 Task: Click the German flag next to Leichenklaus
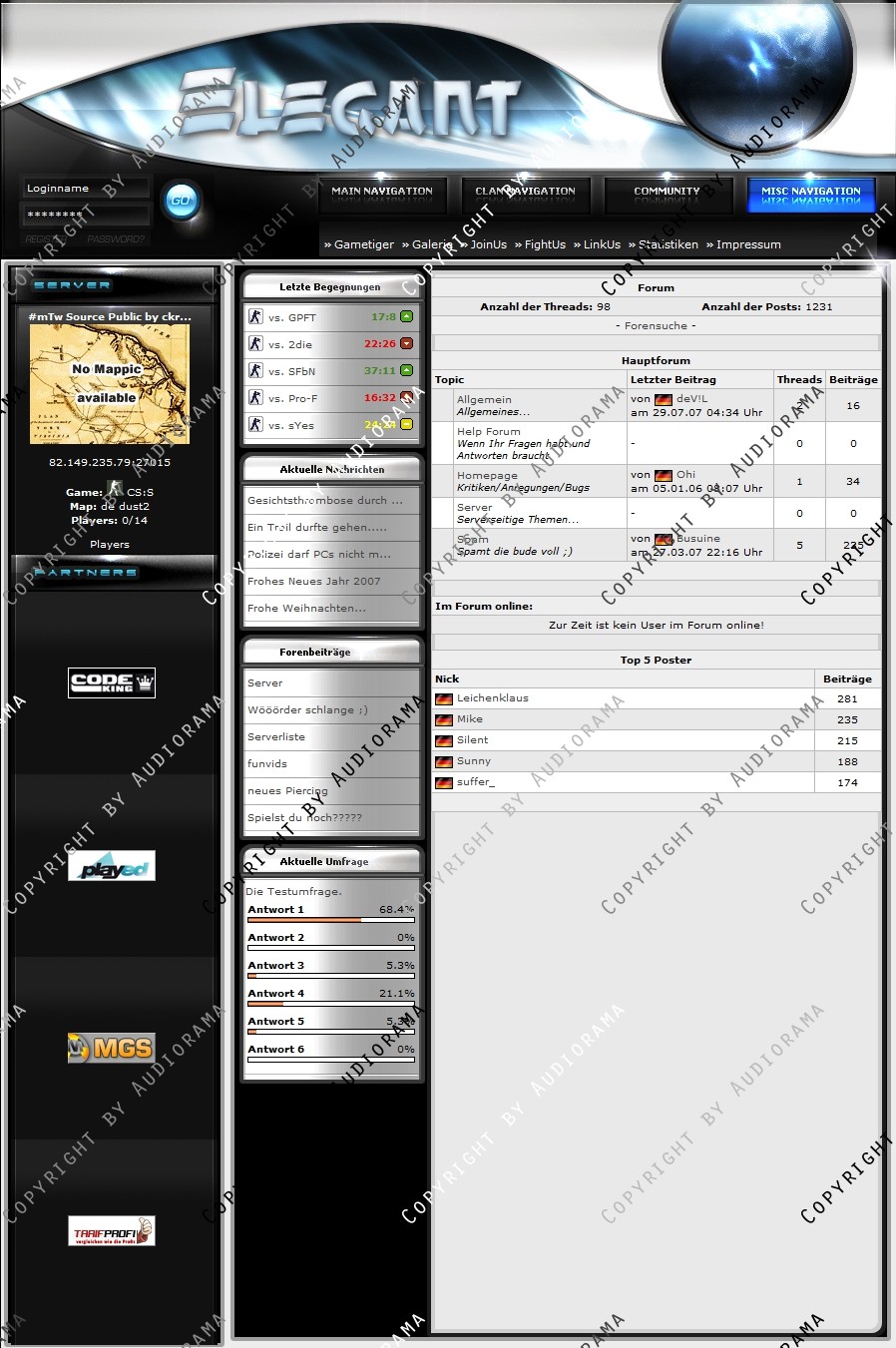point(444,699)
